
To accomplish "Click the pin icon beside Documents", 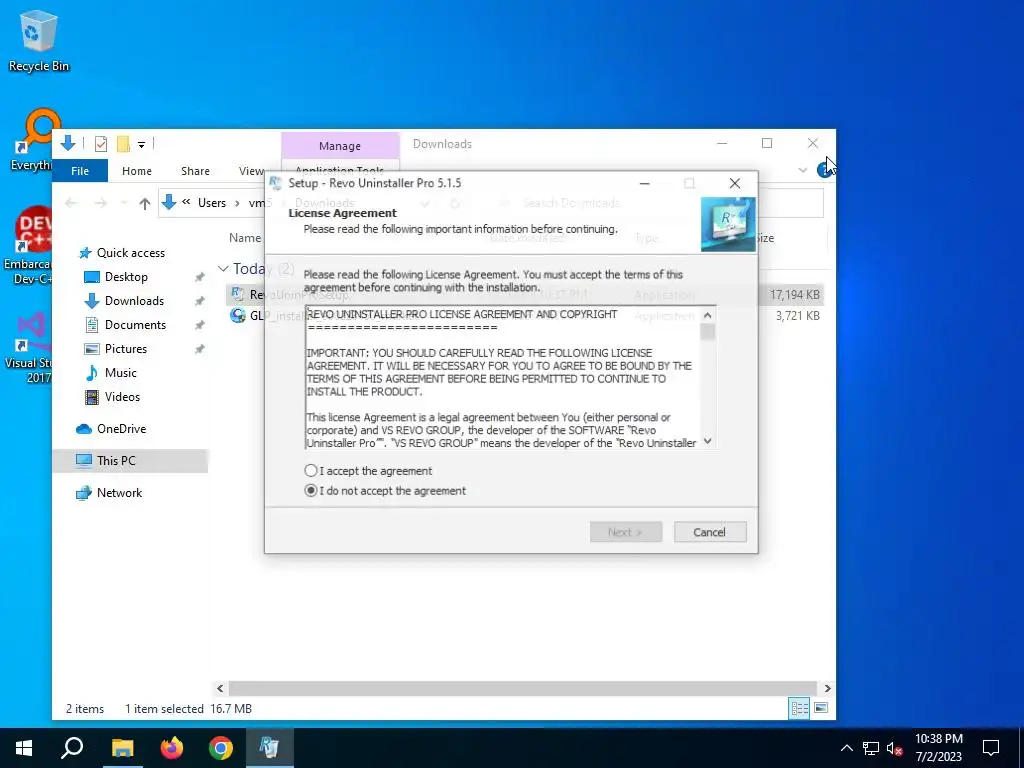I will point(199,325).
